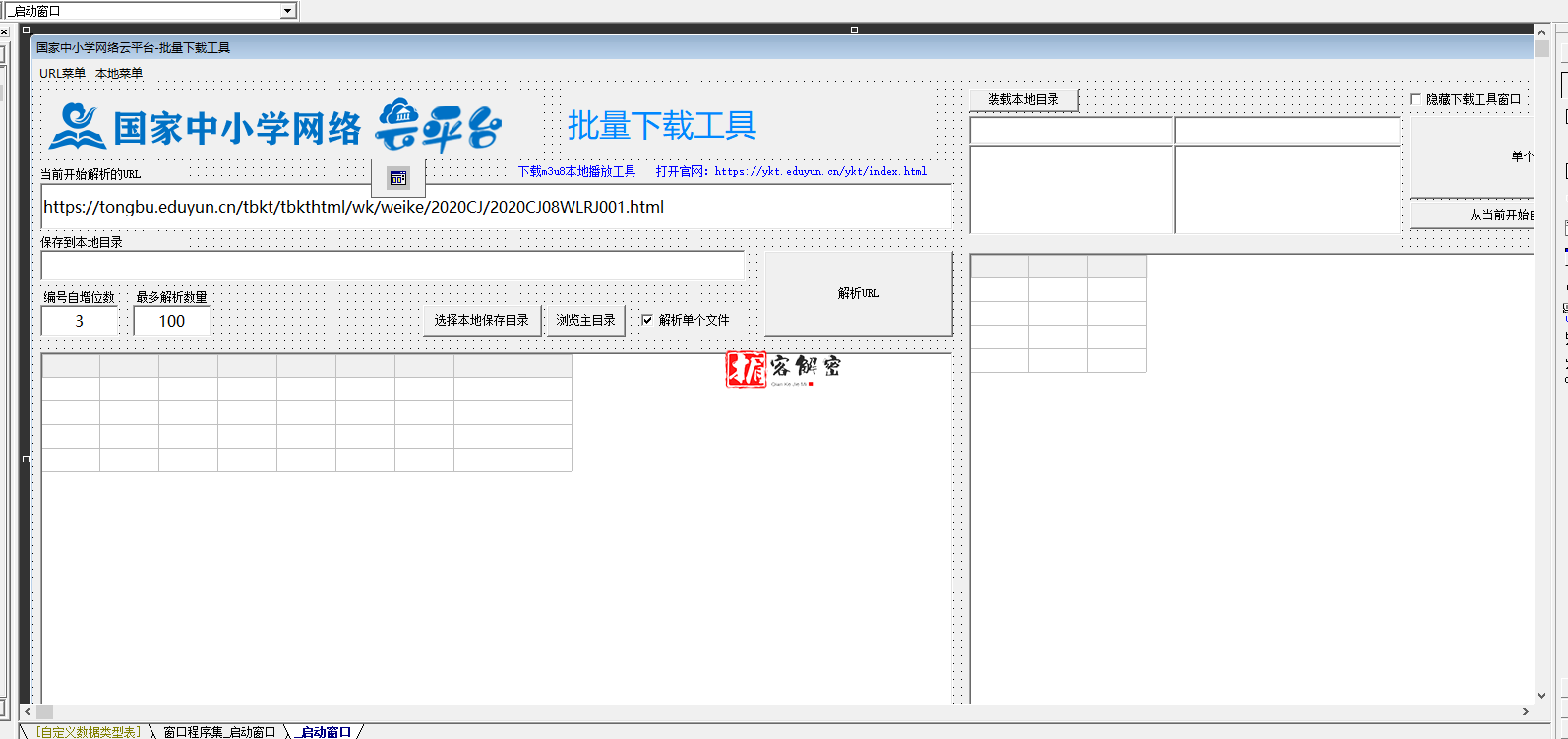Select the dialog component icon above the URL field
Screen dimensions: 1568x739
tap(398, 178)
